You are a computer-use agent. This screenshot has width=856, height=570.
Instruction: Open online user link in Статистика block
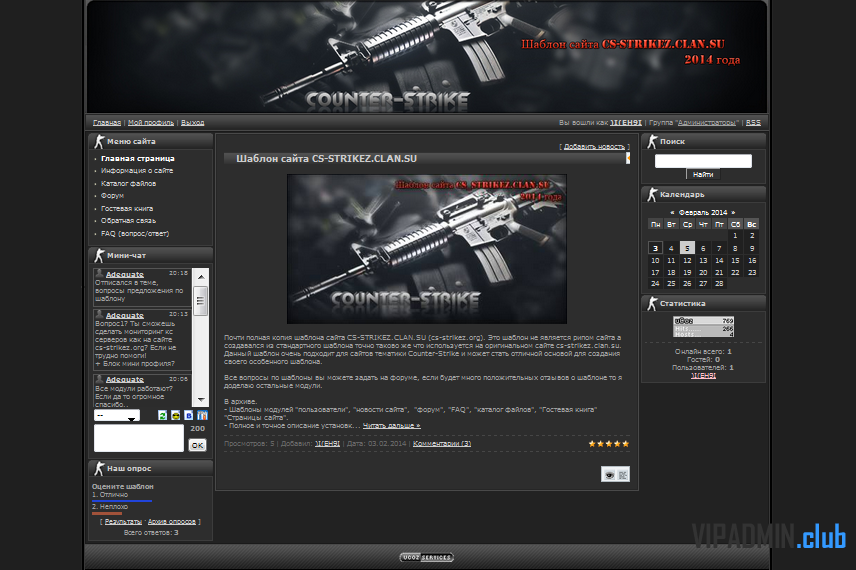pyautogui.click(x=703, y=376)
